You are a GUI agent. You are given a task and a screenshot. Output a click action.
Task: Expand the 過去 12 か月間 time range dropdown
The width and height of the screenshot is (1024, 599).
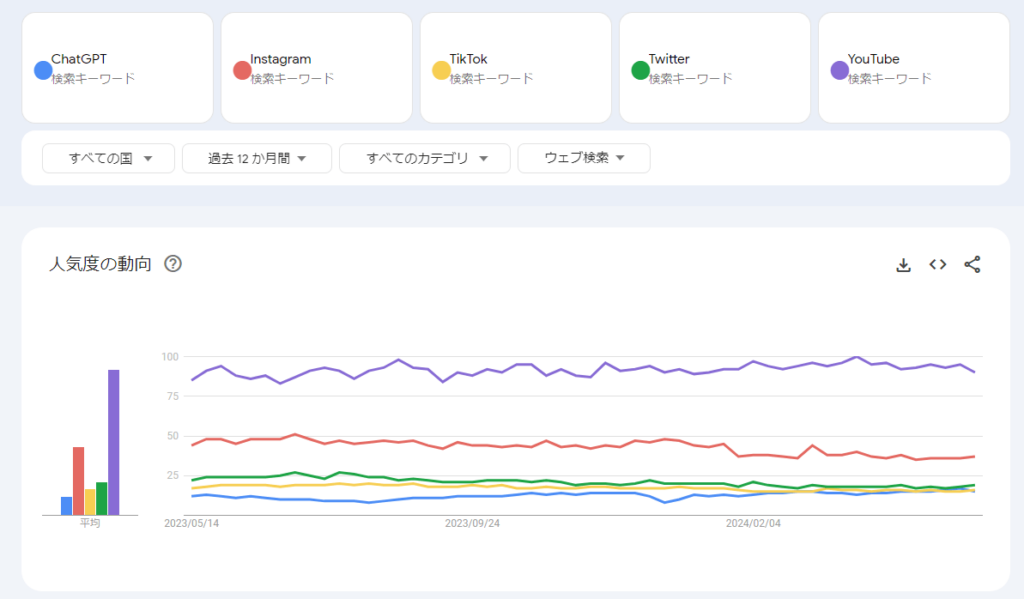point(256,158)
